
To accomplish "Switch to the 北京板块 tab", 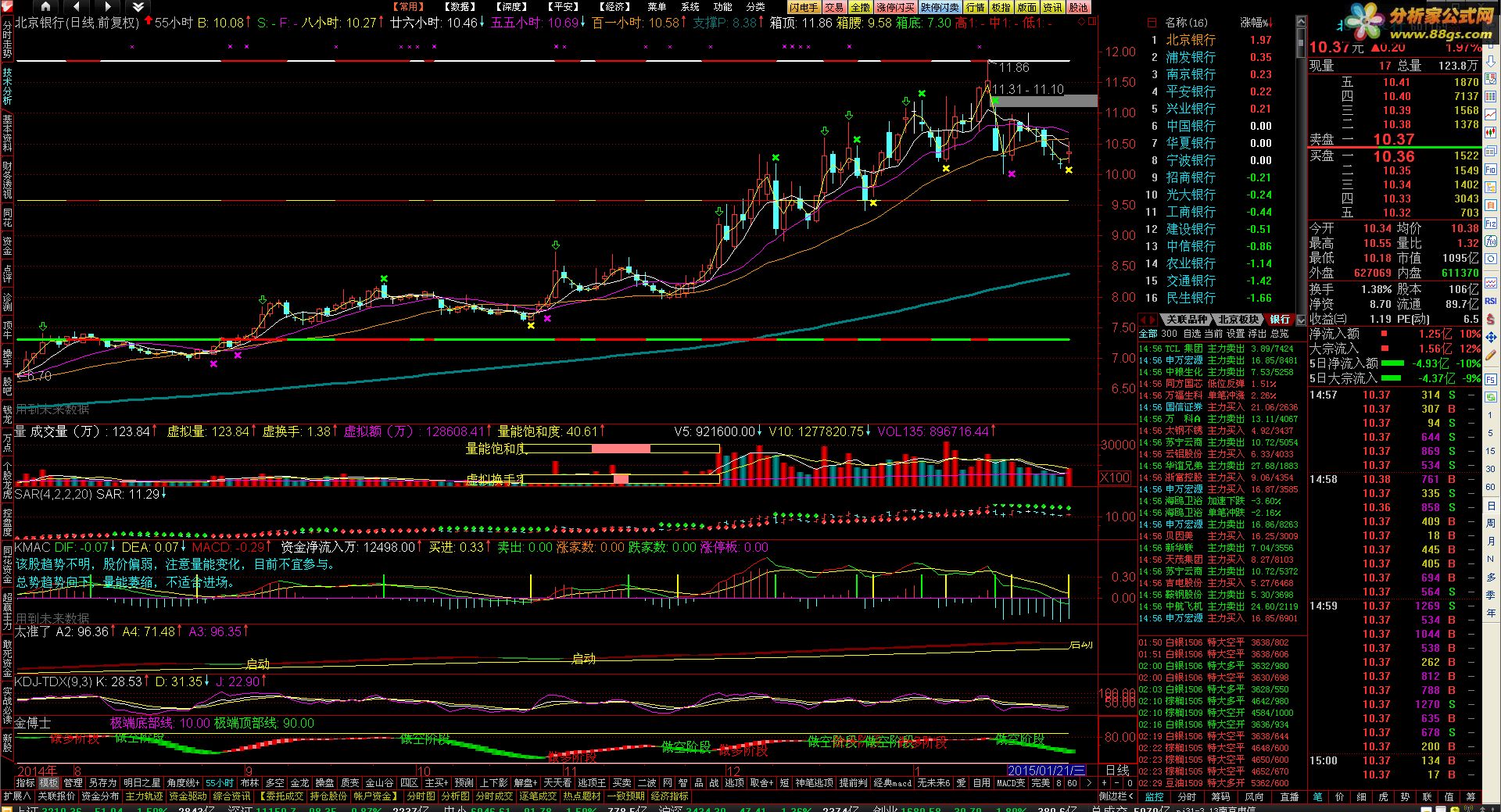I will (1238, 320).
